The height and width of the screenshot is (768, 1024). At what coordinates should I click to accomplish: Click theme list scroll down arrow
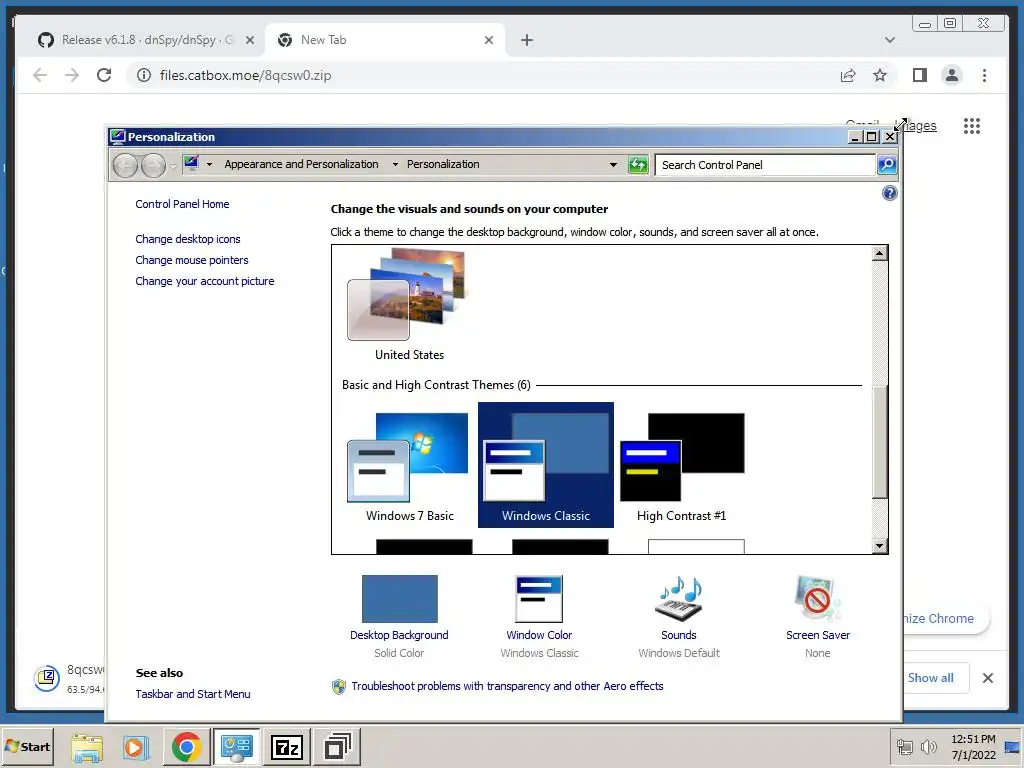(880, 546)
